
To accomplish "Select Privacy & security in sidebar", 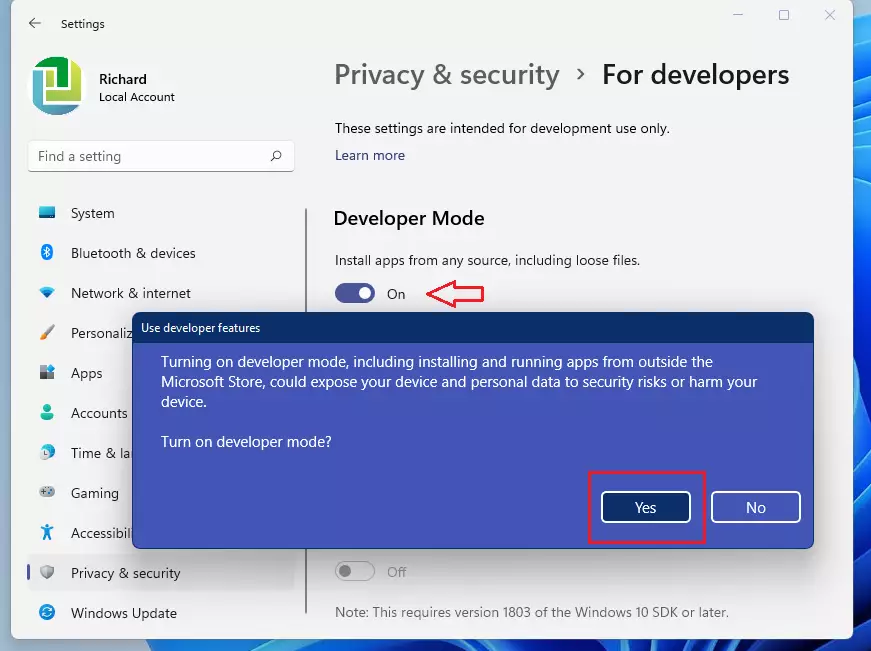I will coord(161,573).
